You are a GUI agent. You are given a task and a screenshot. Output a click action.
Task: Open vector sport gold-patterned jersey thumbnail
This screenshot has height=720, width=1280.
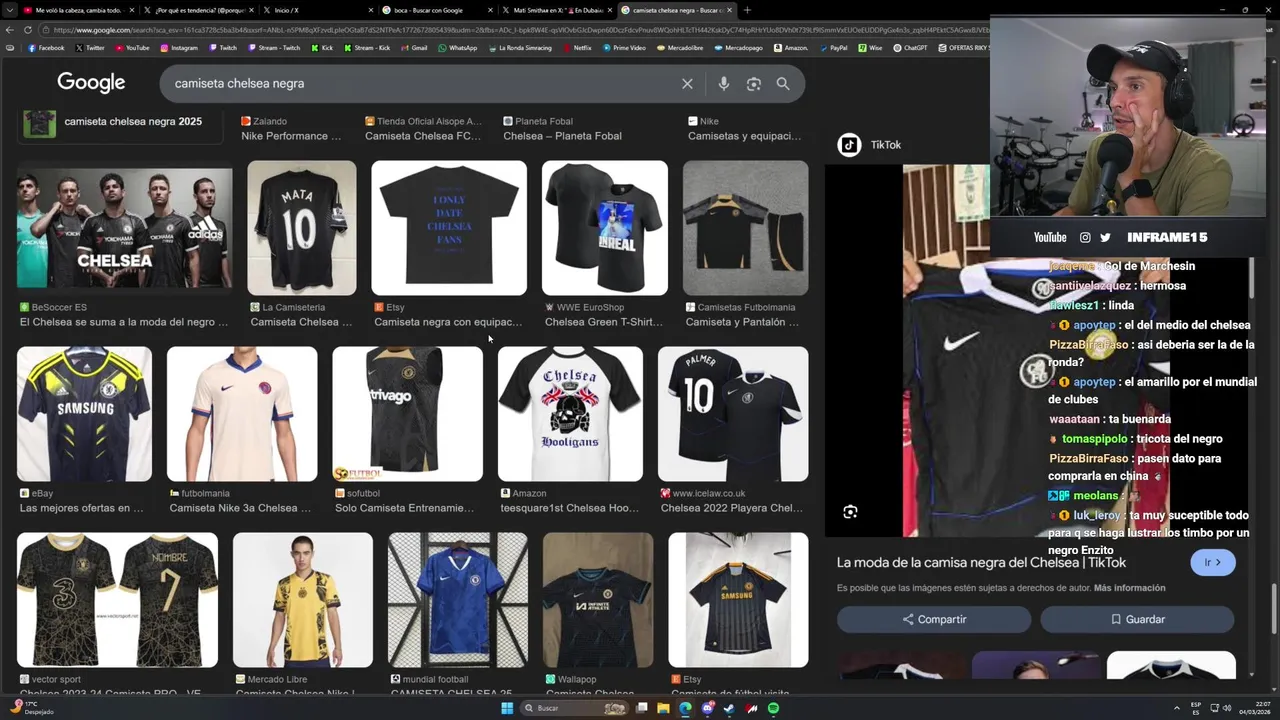117,600
